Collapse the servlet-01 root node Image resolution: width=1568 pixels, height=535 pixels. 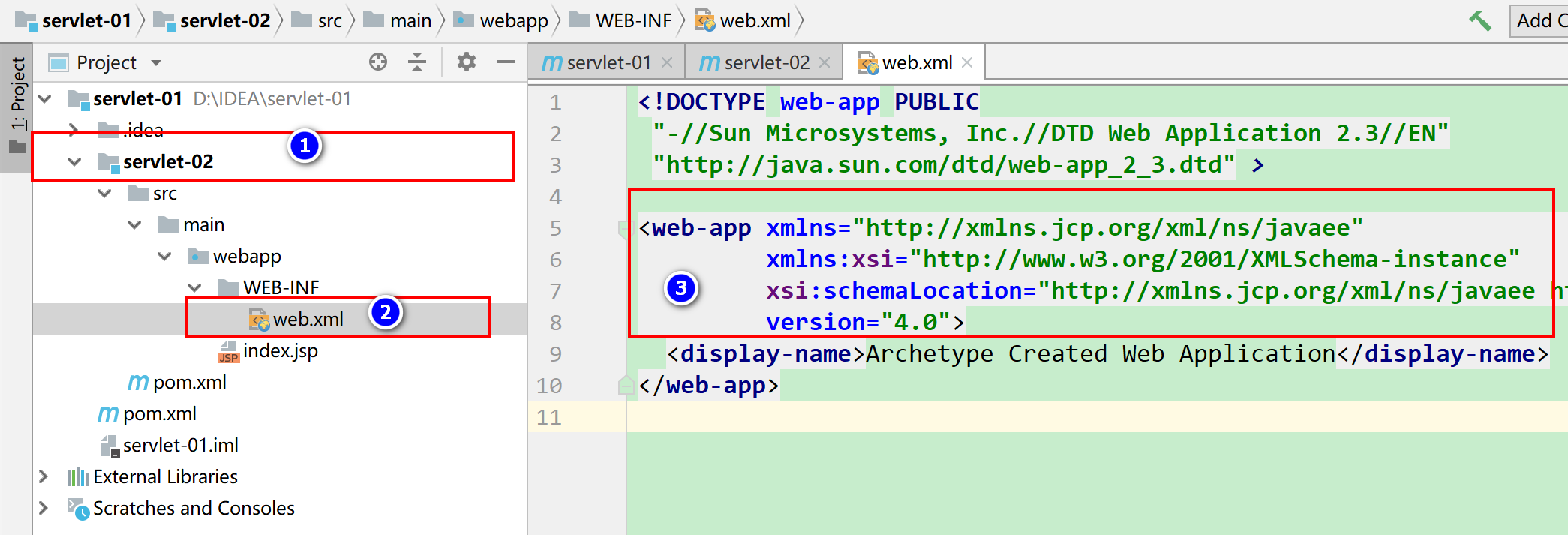(45, 98)
